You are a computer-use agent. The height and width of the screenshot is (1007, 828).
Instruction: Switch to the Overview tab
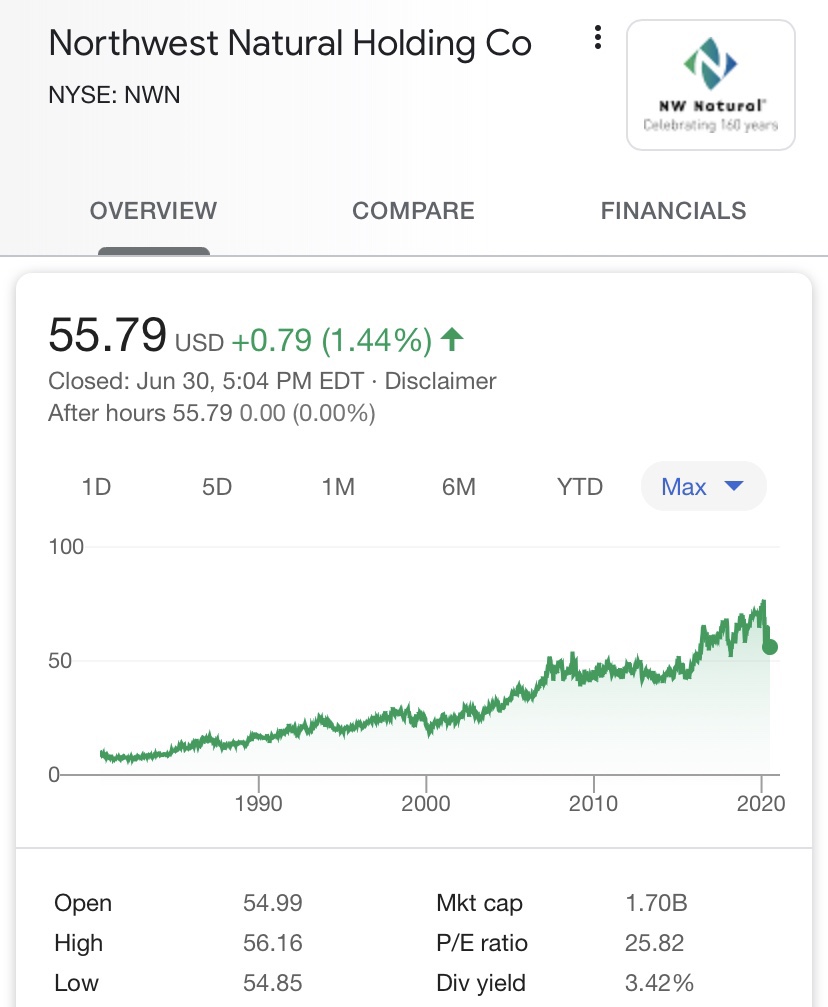153,211
